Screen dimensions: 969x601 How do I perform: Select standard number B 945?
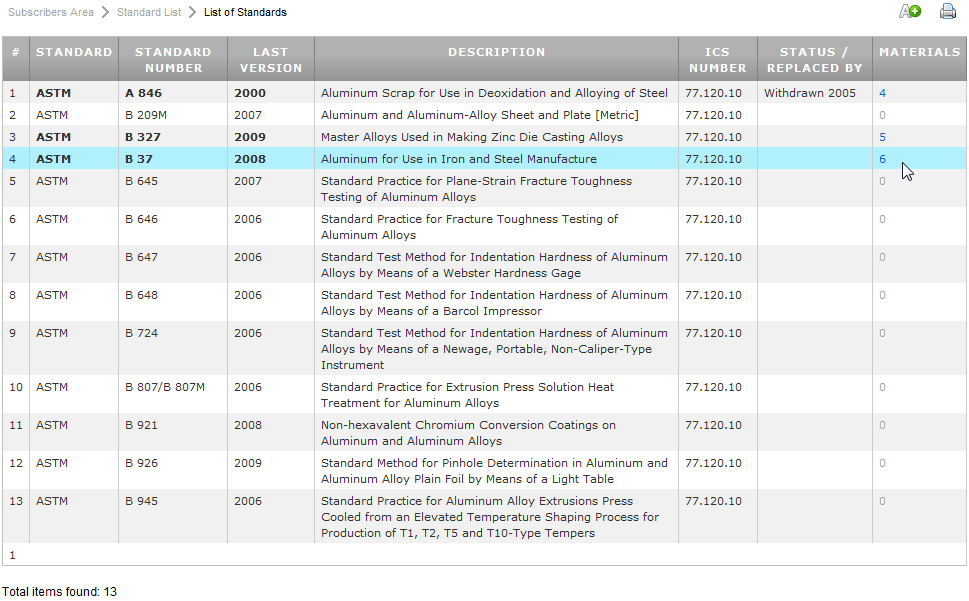click(x=142, y=502)
